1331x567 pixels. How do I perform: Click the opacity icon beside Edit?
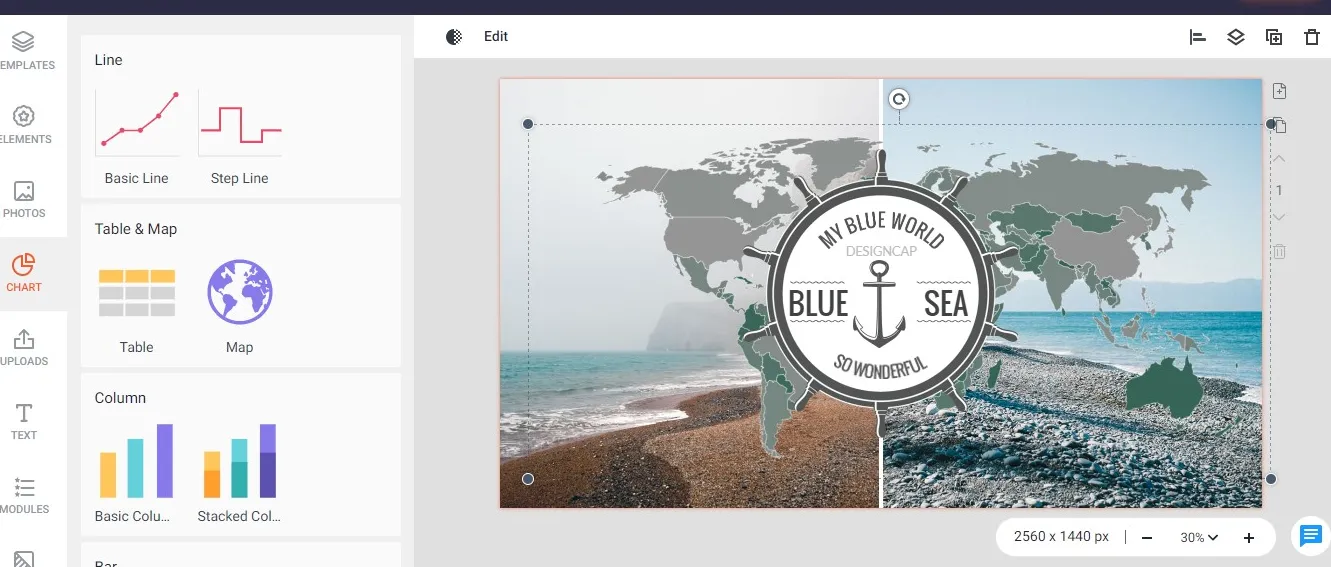click(454, 37)
